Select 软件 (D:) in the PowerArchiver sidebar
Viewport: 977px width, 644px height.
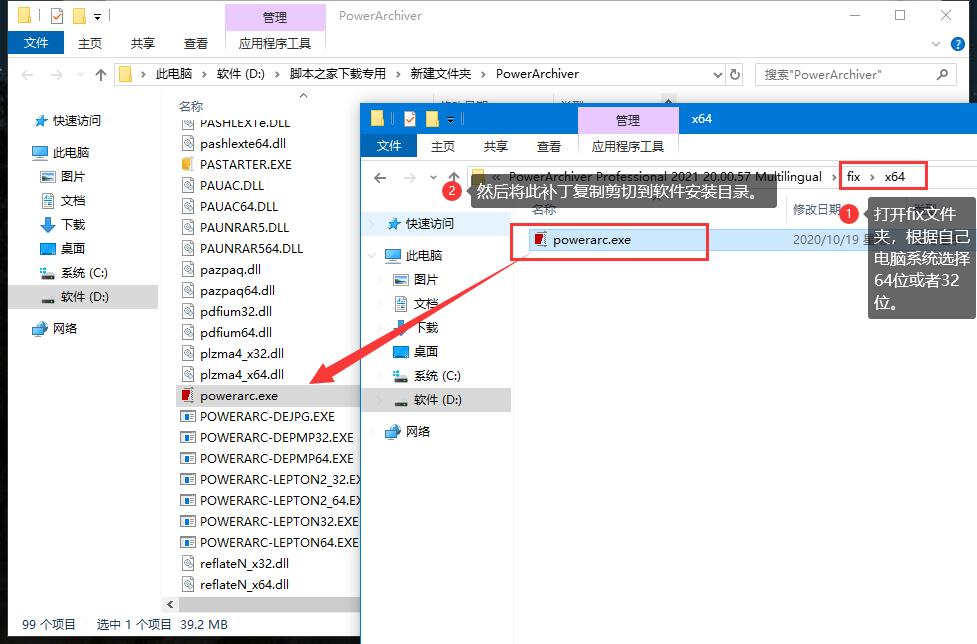[84, 297]
